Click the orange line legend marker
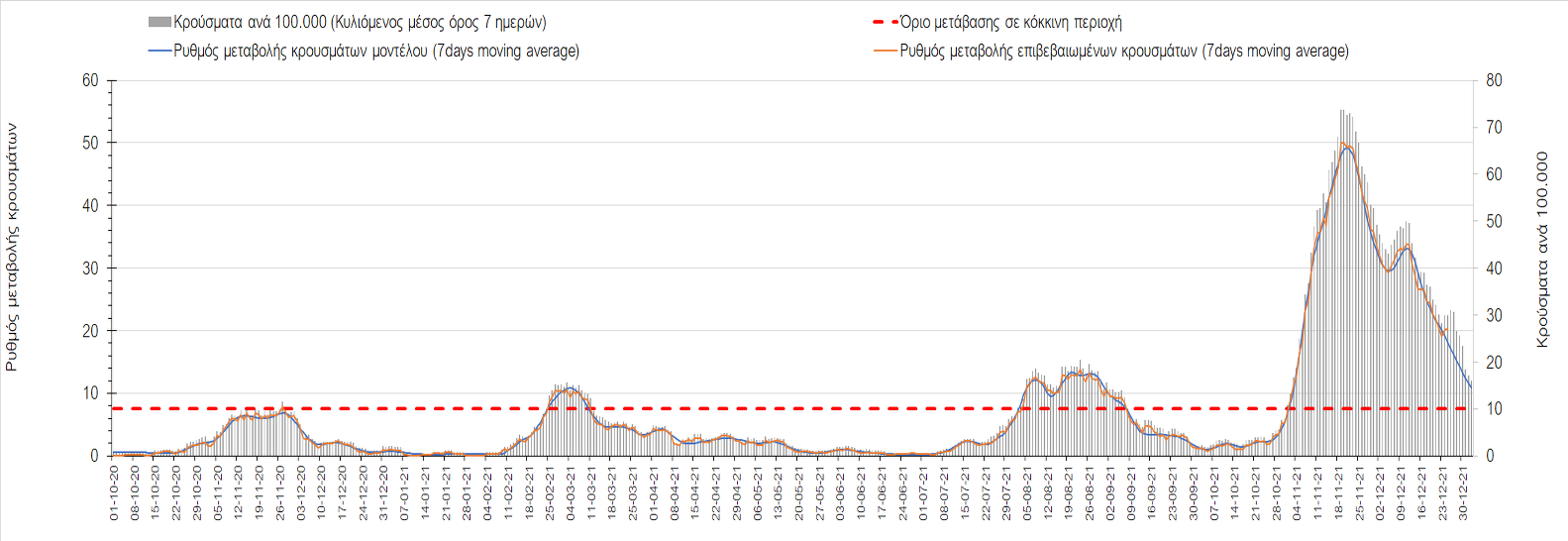The image size is (1568, 541). (885, 51)
